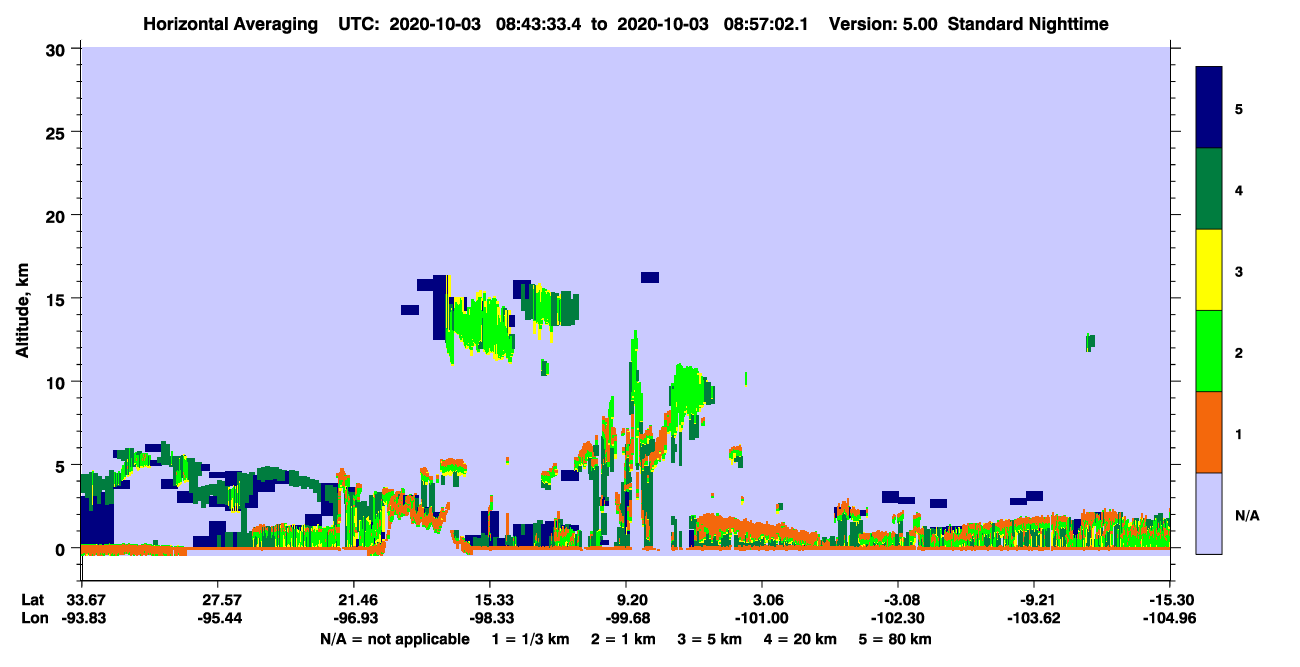Click the latitude value 21.46
The height and width of the screenshot is (667, 1300).
point(353,600)
